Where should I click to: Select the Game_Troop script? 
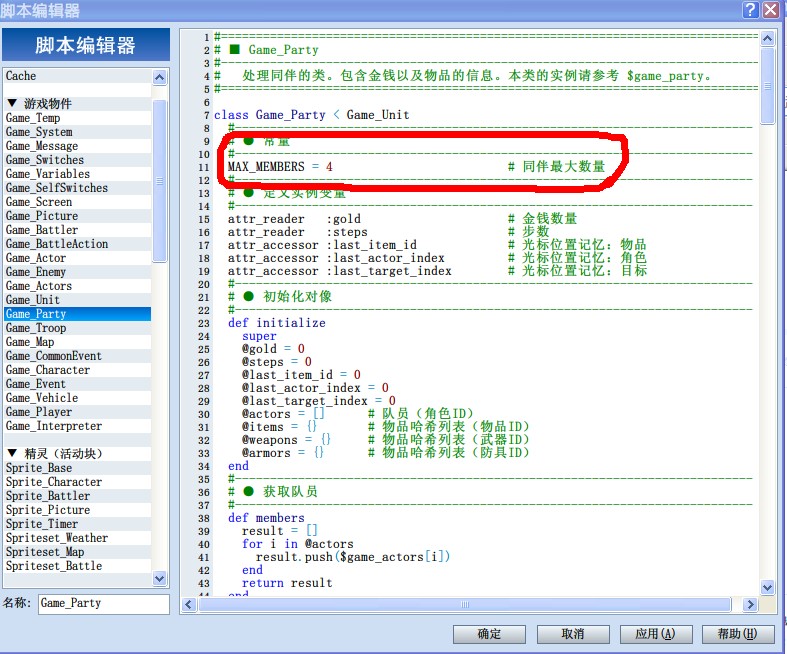coord(77,328)
